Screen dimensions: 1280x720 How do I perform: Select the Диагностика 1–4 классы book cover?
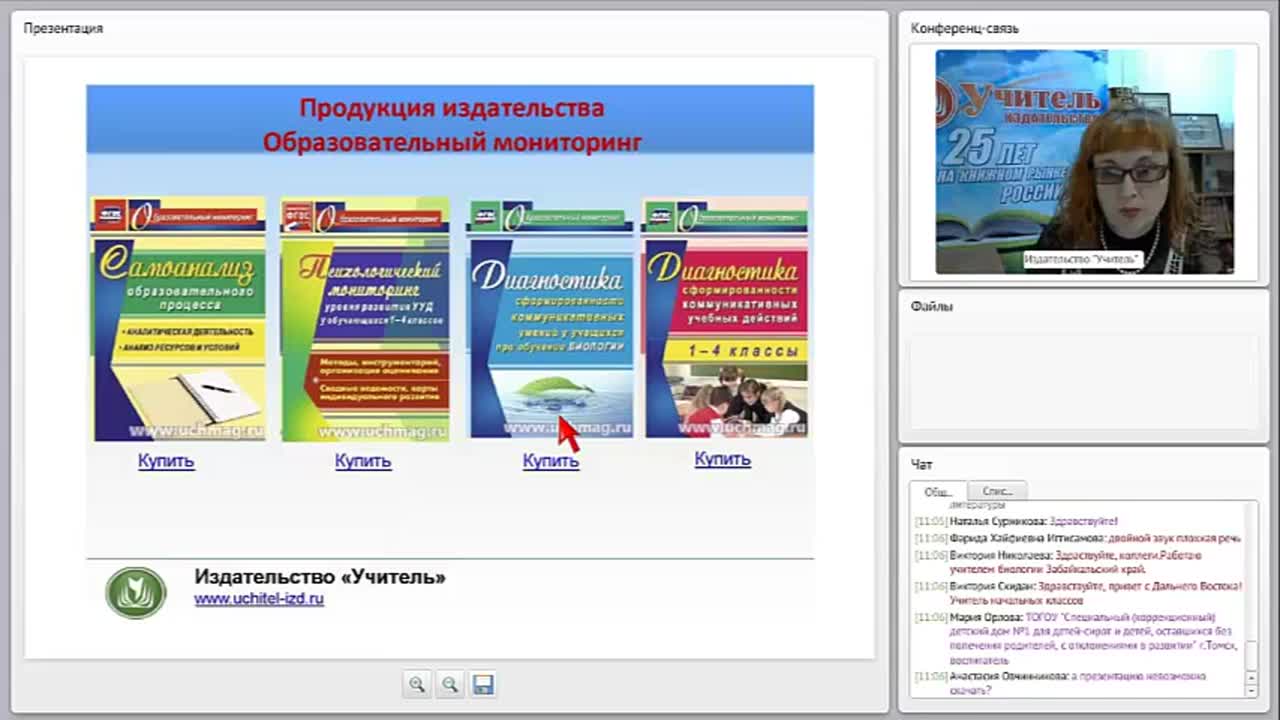click(725, 319)
